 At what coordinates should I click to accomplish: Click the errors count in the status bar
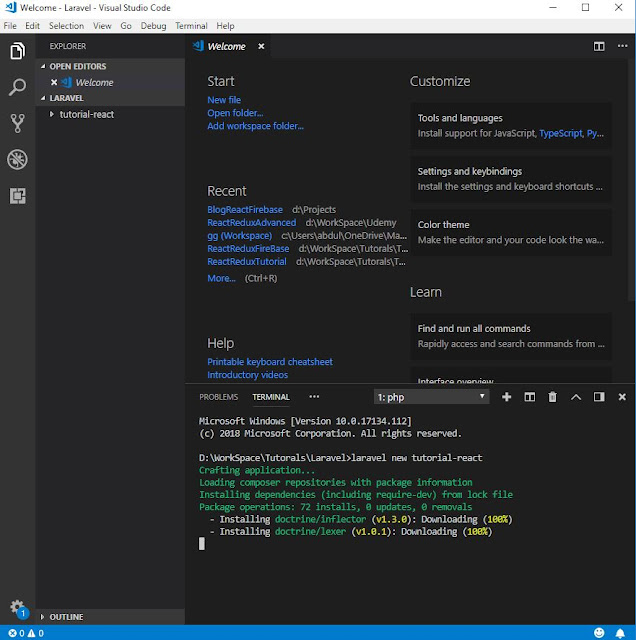coord(16,633)
